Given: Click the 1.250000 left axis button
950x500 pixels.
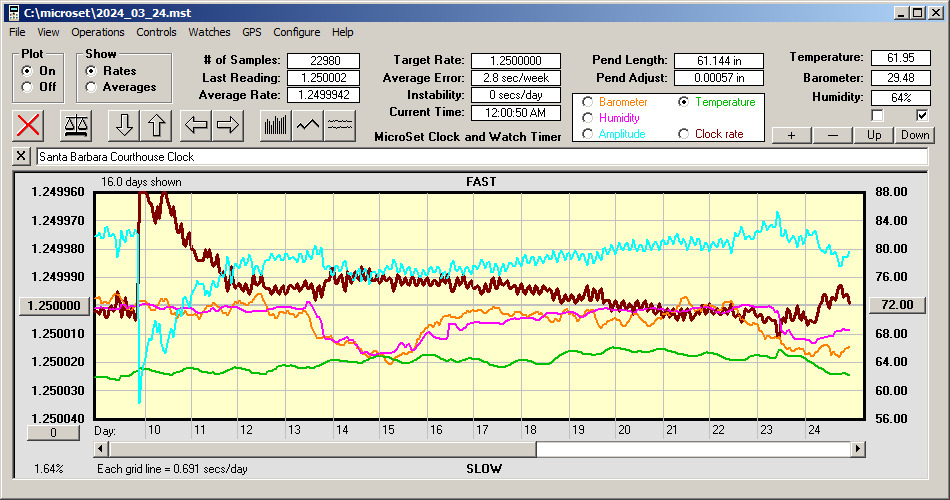Looking at the screenshot, I should point(55,305).
